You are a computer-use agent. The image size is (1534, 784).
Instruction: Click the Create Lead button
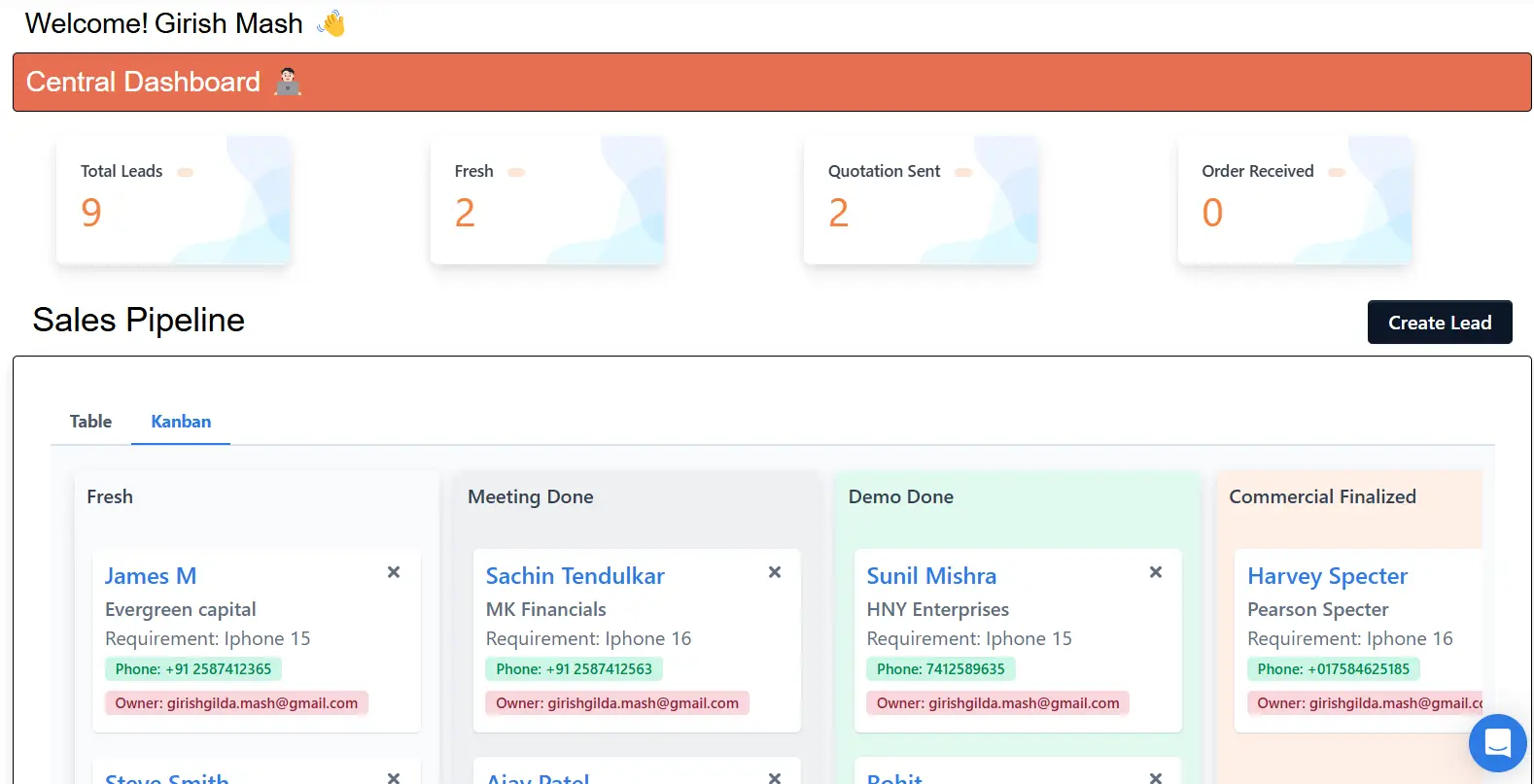[x=1440, y=323]
